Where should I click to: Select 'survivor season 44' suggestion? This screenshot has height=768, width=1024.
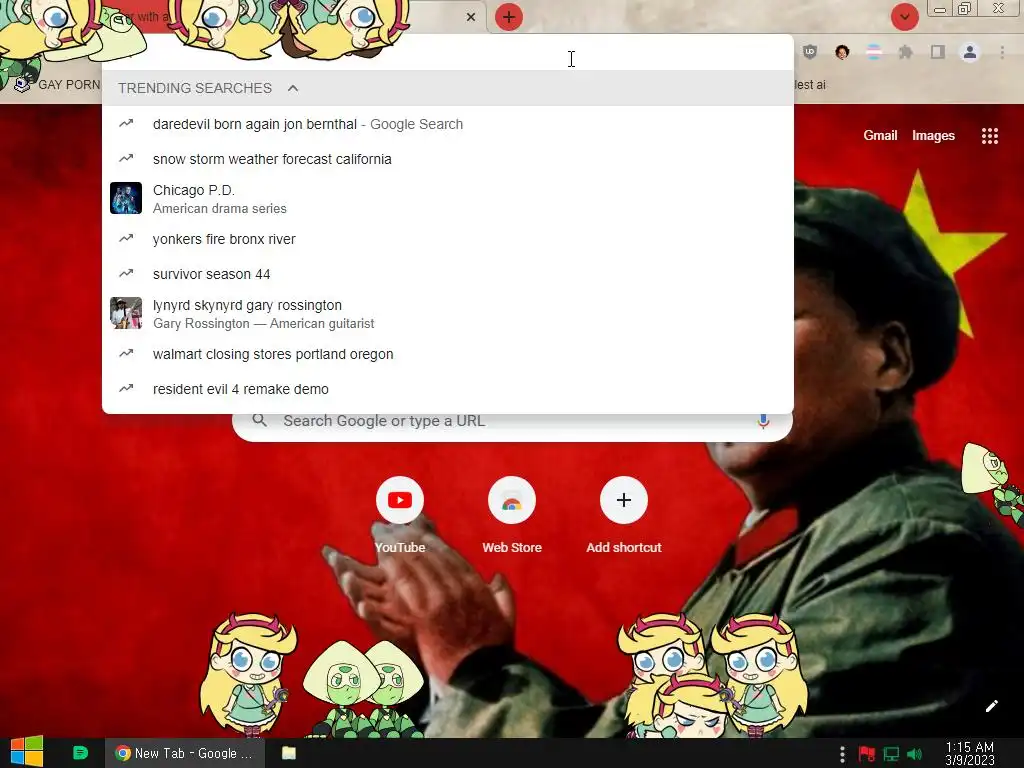448,274
